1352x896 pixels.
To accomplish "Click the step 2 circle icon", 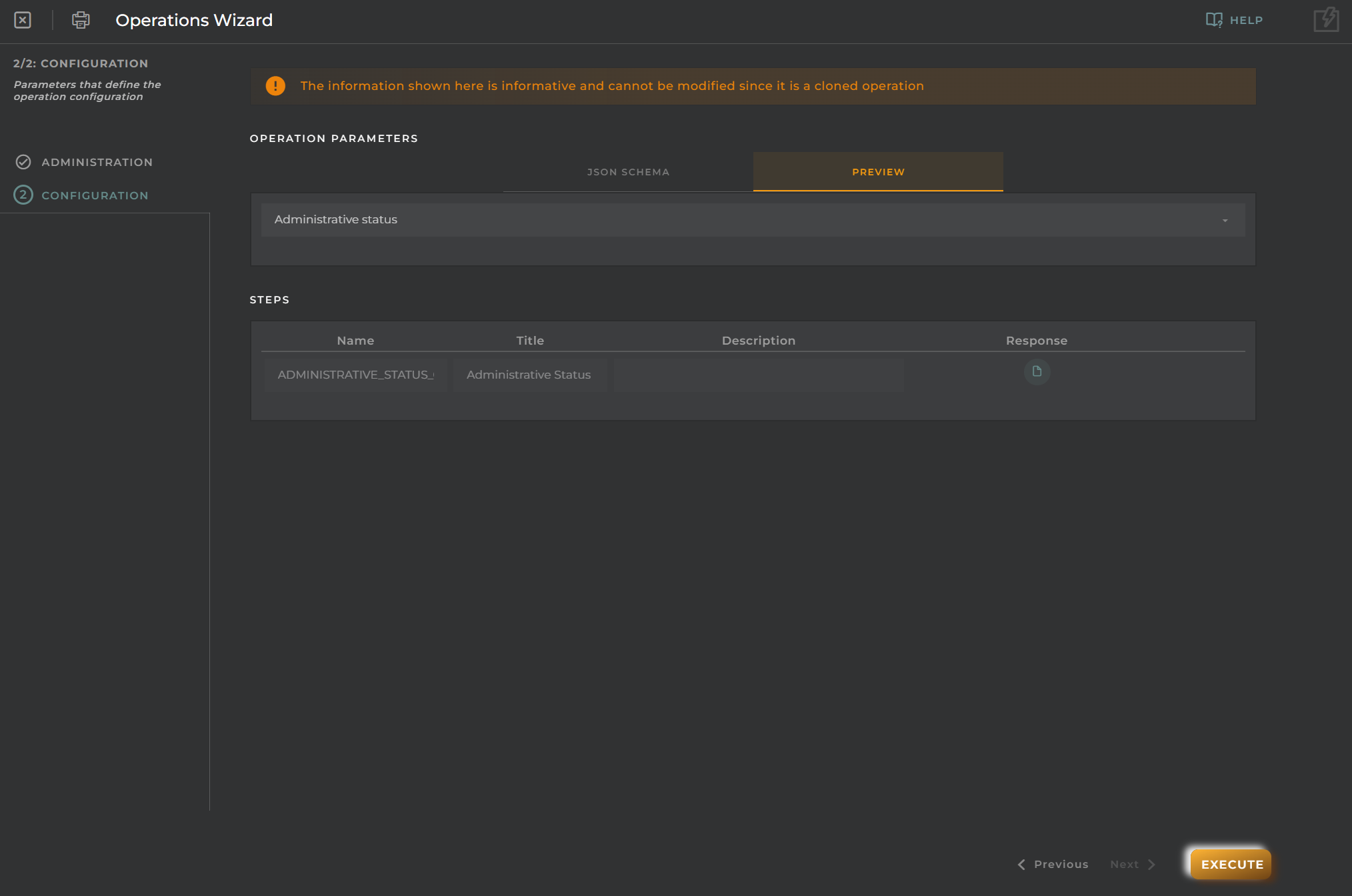I will [23, 195].
